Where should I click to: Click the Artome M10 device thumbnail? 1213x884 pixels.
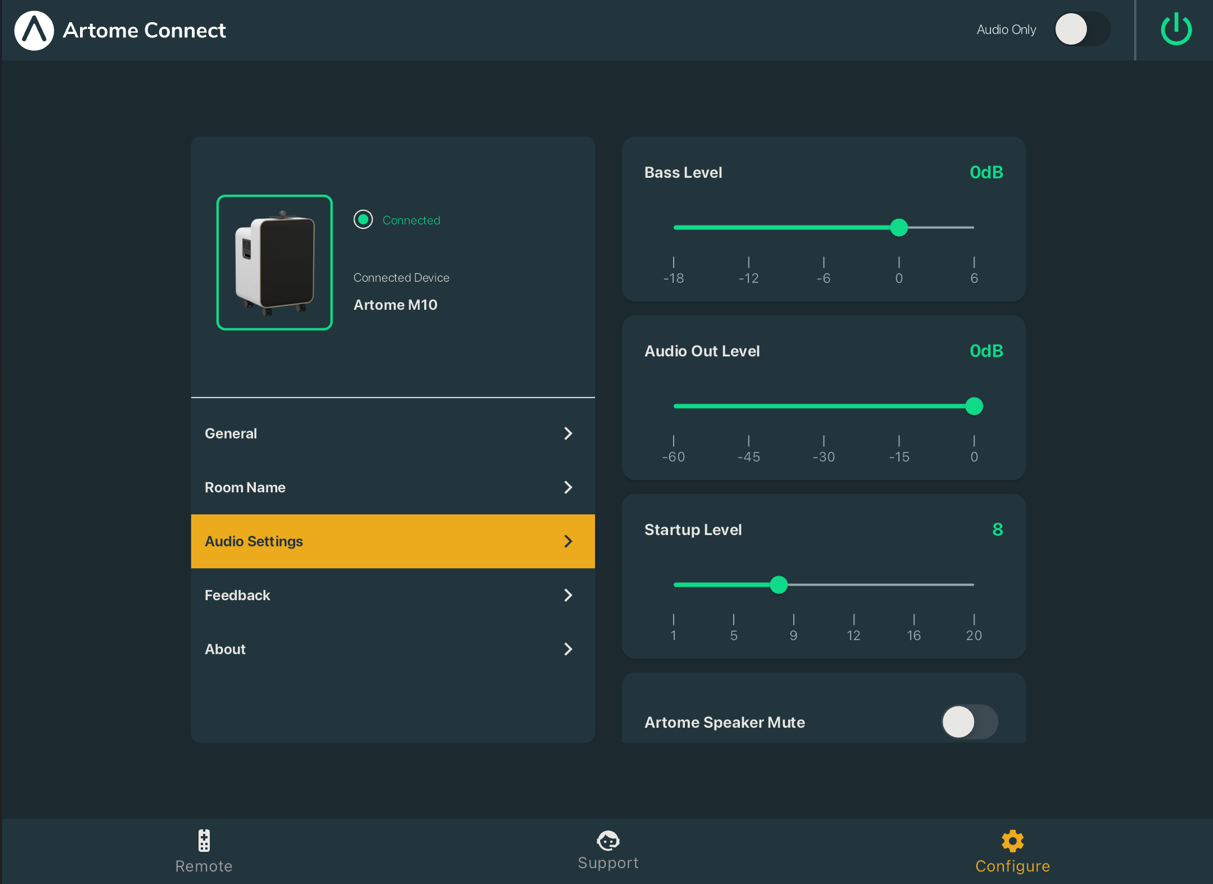click(x=275, y=262)
